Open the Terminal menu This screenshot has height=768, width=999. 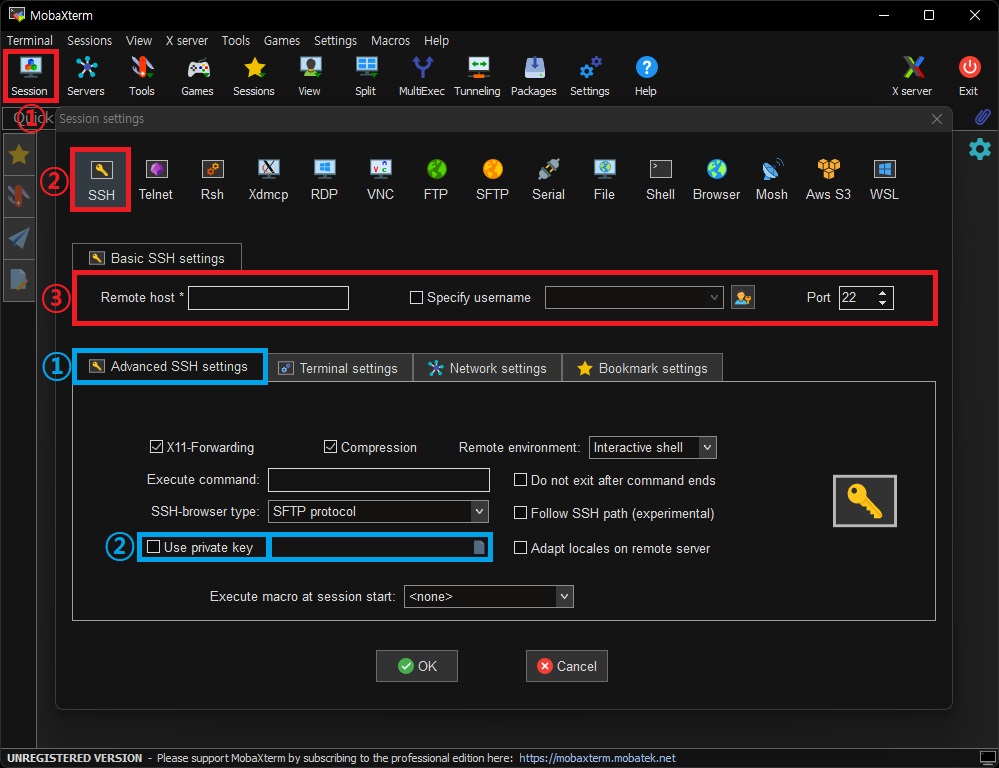click(29, 40)
